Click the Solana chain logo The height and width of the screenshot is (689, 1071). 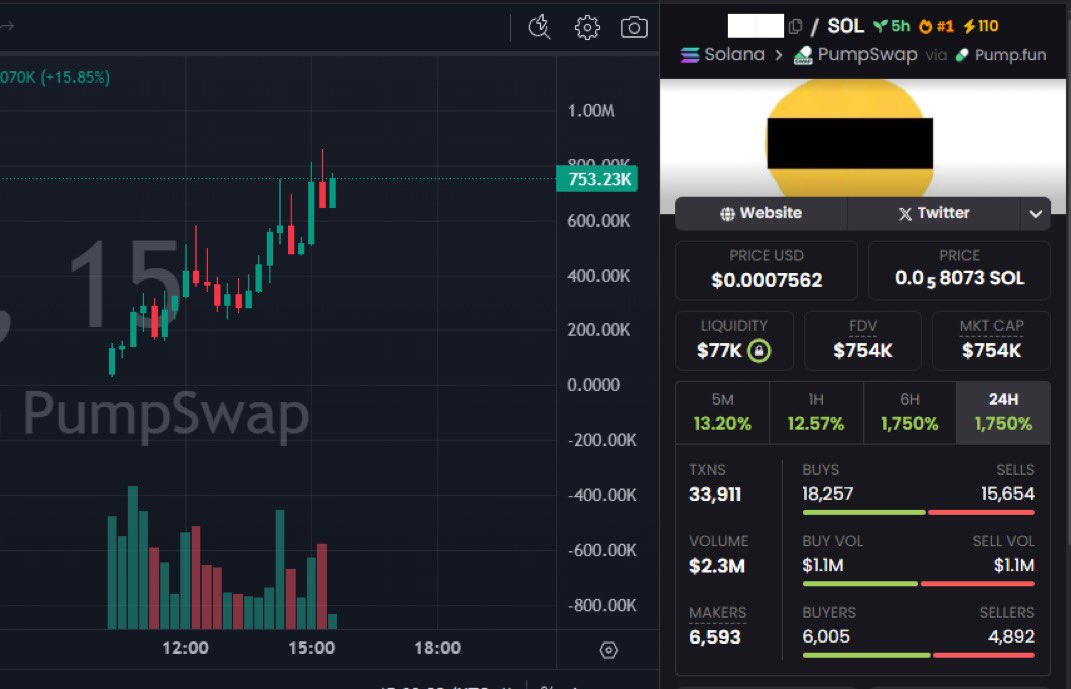pyautogui.click(x=690, y=55)
